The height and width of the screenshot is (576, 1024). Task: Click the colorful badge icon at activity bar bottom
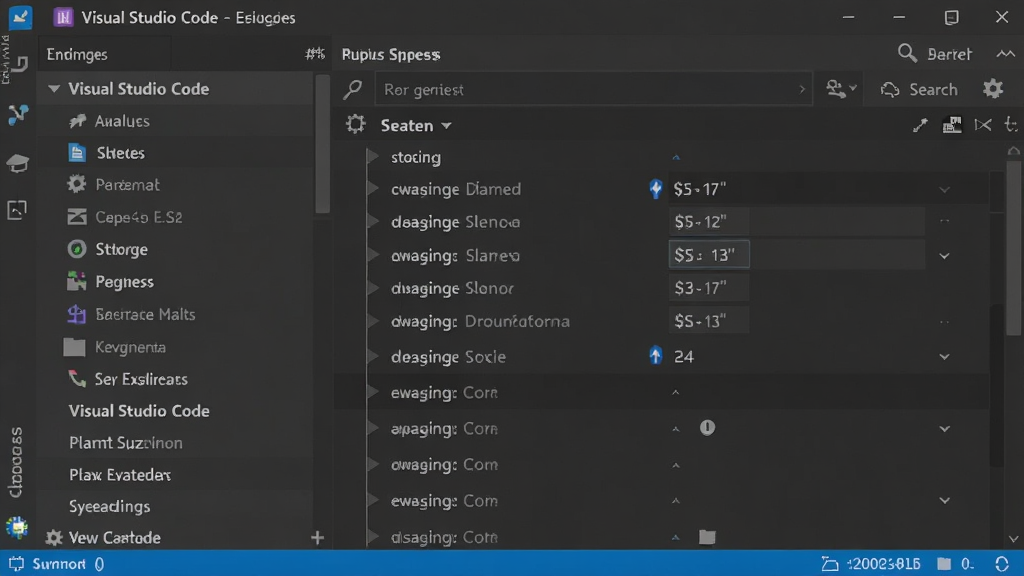[17, 527]
